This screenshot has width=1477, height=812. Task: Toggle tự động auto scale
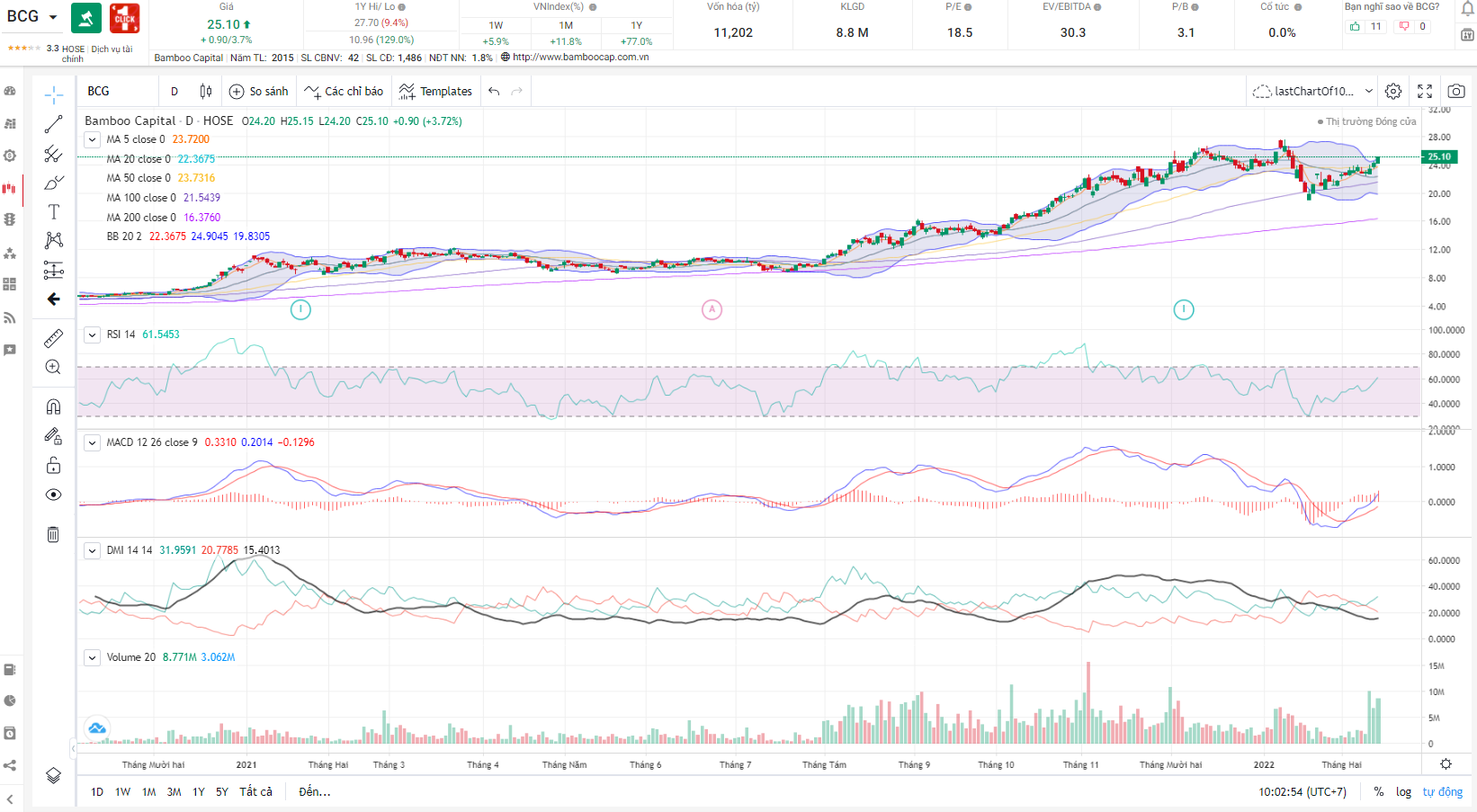(1443, 792)
